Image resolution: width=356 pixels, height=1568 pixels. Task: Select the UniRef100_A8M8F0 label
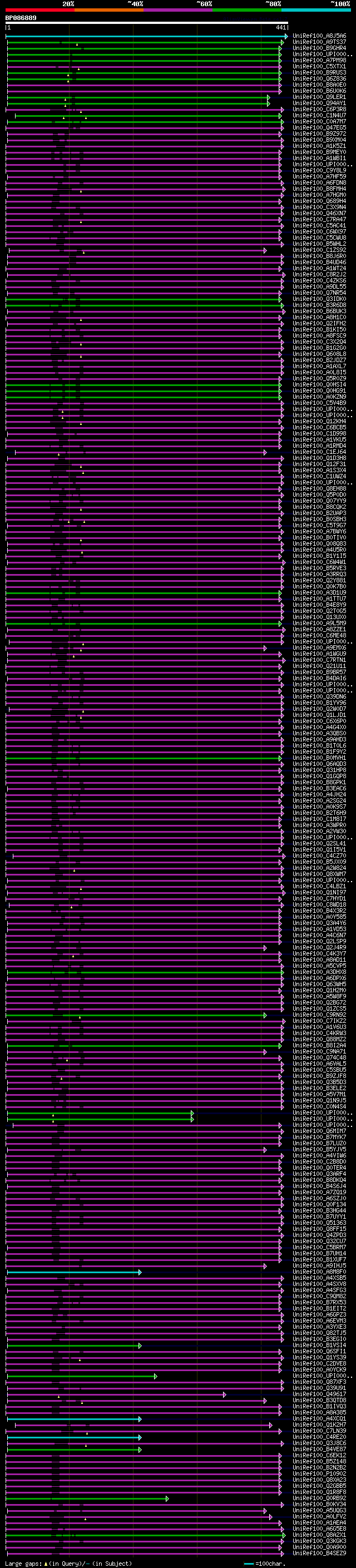click(319, 1272)
